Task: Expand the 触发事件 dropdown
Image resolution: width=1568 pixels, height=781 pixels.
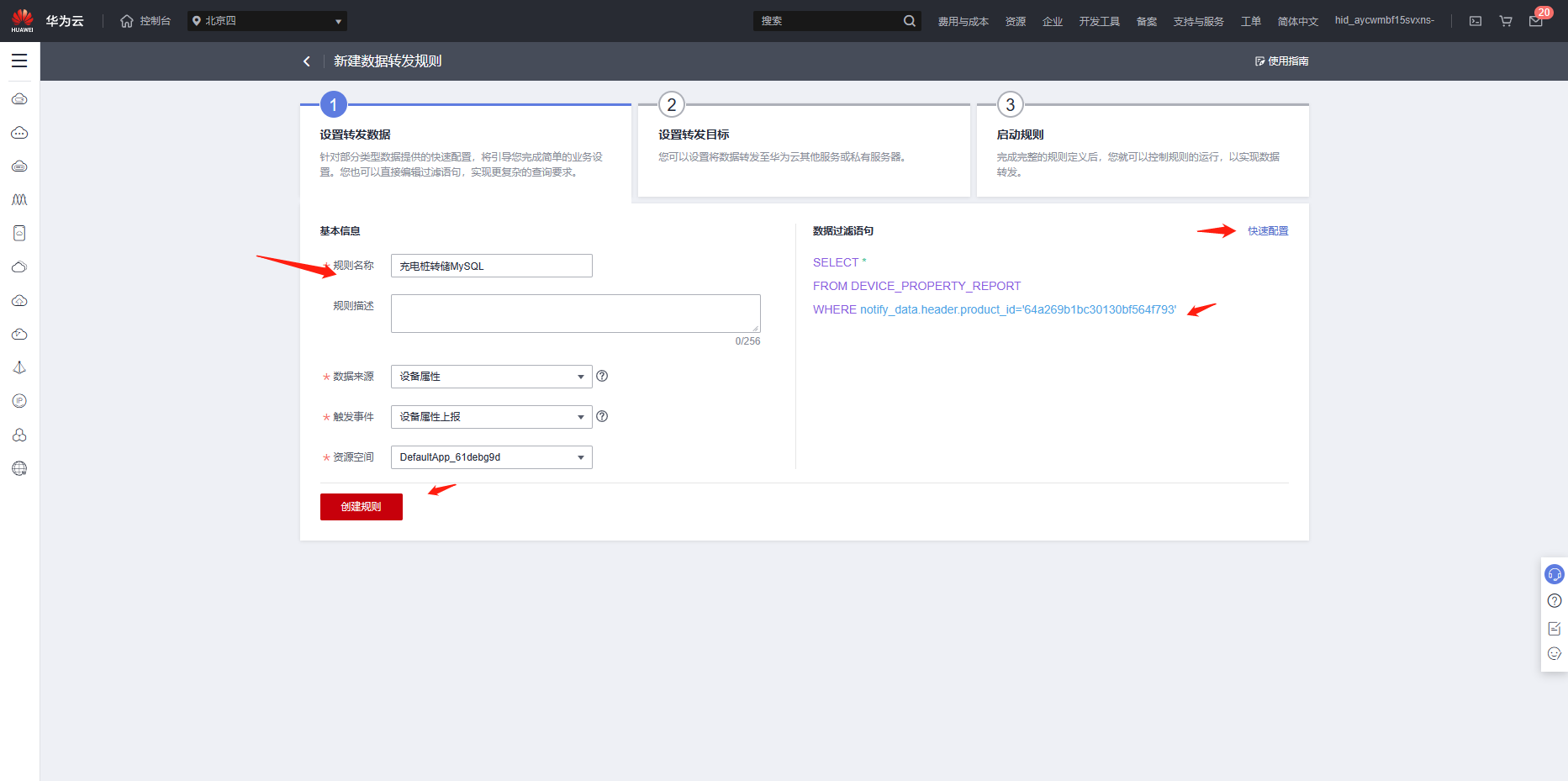Action: [492, 417]
